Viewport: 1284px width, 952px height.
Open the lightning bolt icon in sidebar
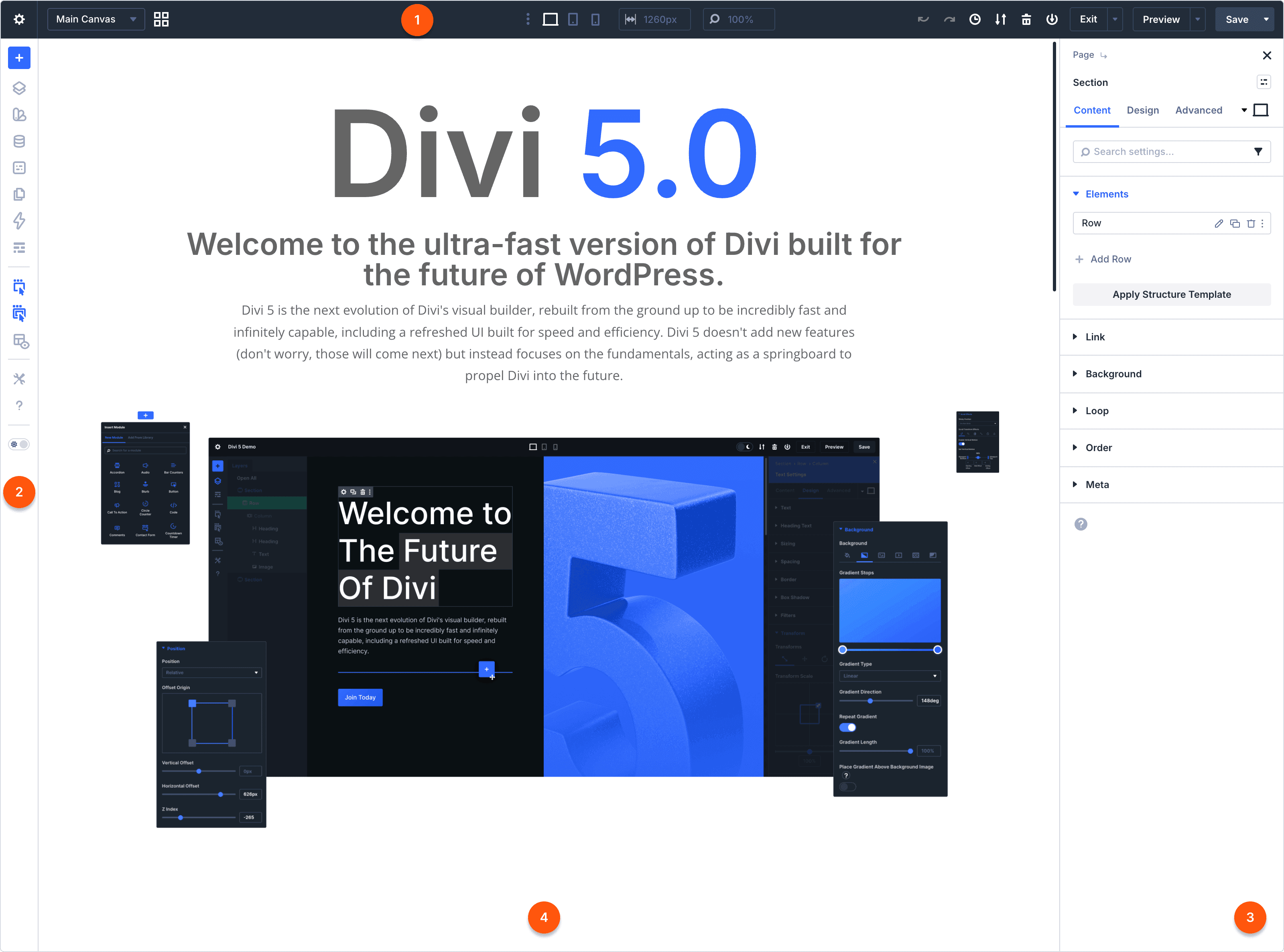tap(19, 221)
